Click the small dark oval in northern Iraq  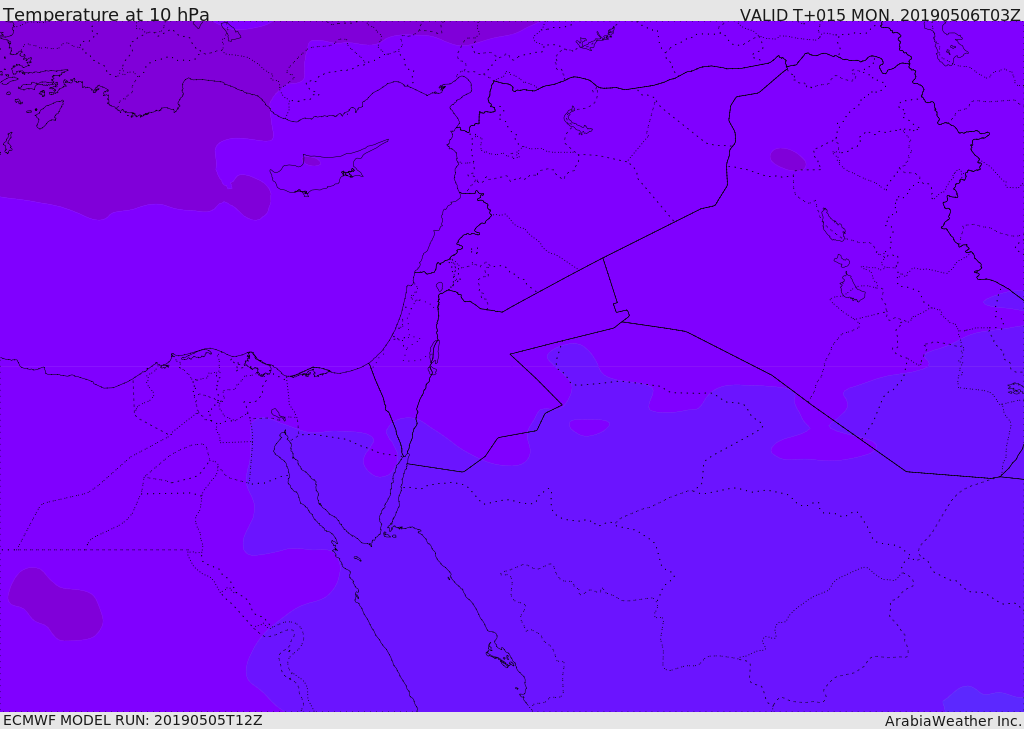click(x=788, y=159)
